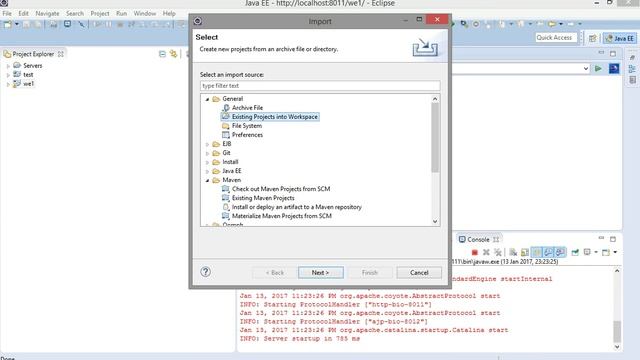Maximize the Console view
Image resolution: width=640 pixels, height=360 pixels.
click(x=613, y=239)
